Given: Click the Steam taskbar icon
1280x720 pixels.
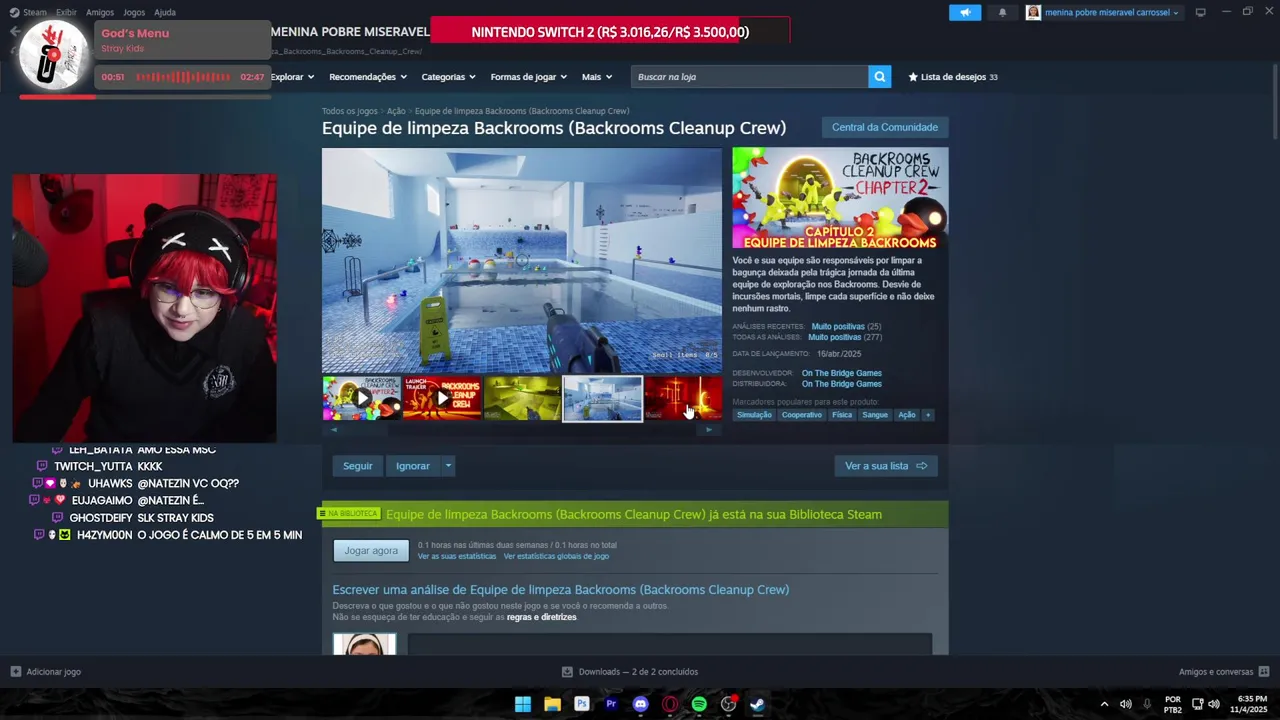Looking at the screenshot, I should pos(757,704).
